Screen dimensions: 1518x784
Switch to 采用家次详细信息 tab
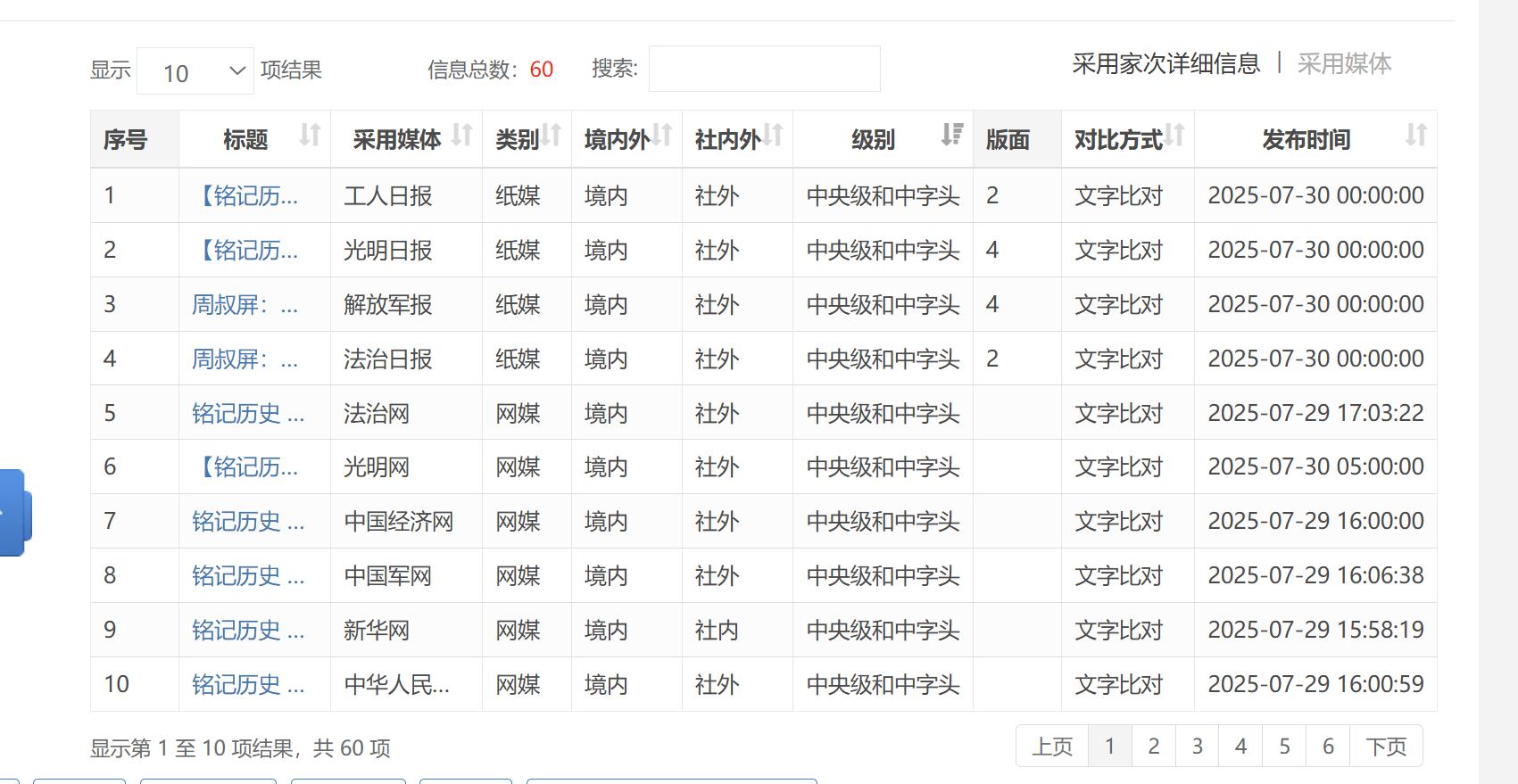(x=1165, y=64)
